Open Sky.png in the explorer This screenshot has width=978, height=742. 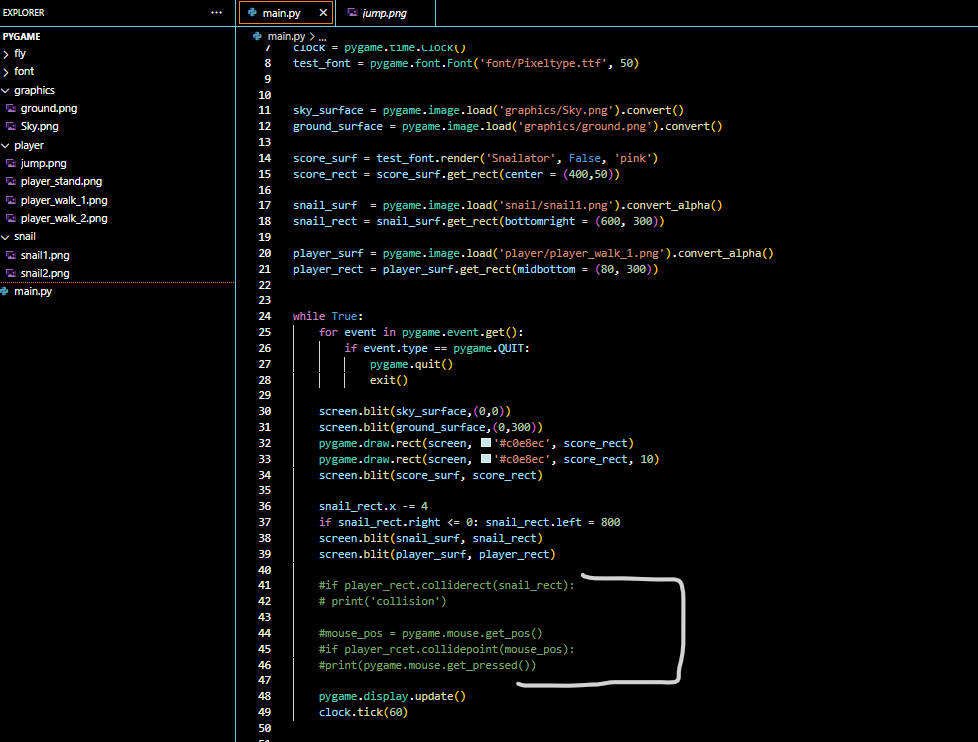coord(39,127)
